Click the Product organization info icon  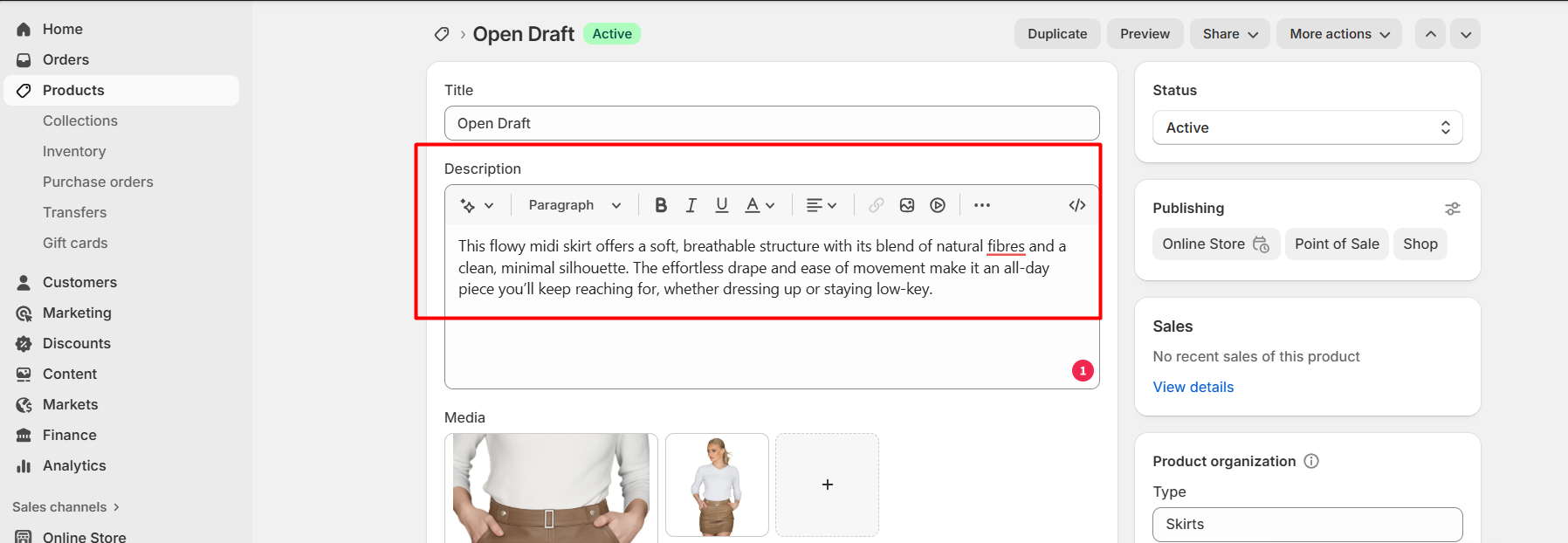pyautogui.click(x=1311, y=461)
